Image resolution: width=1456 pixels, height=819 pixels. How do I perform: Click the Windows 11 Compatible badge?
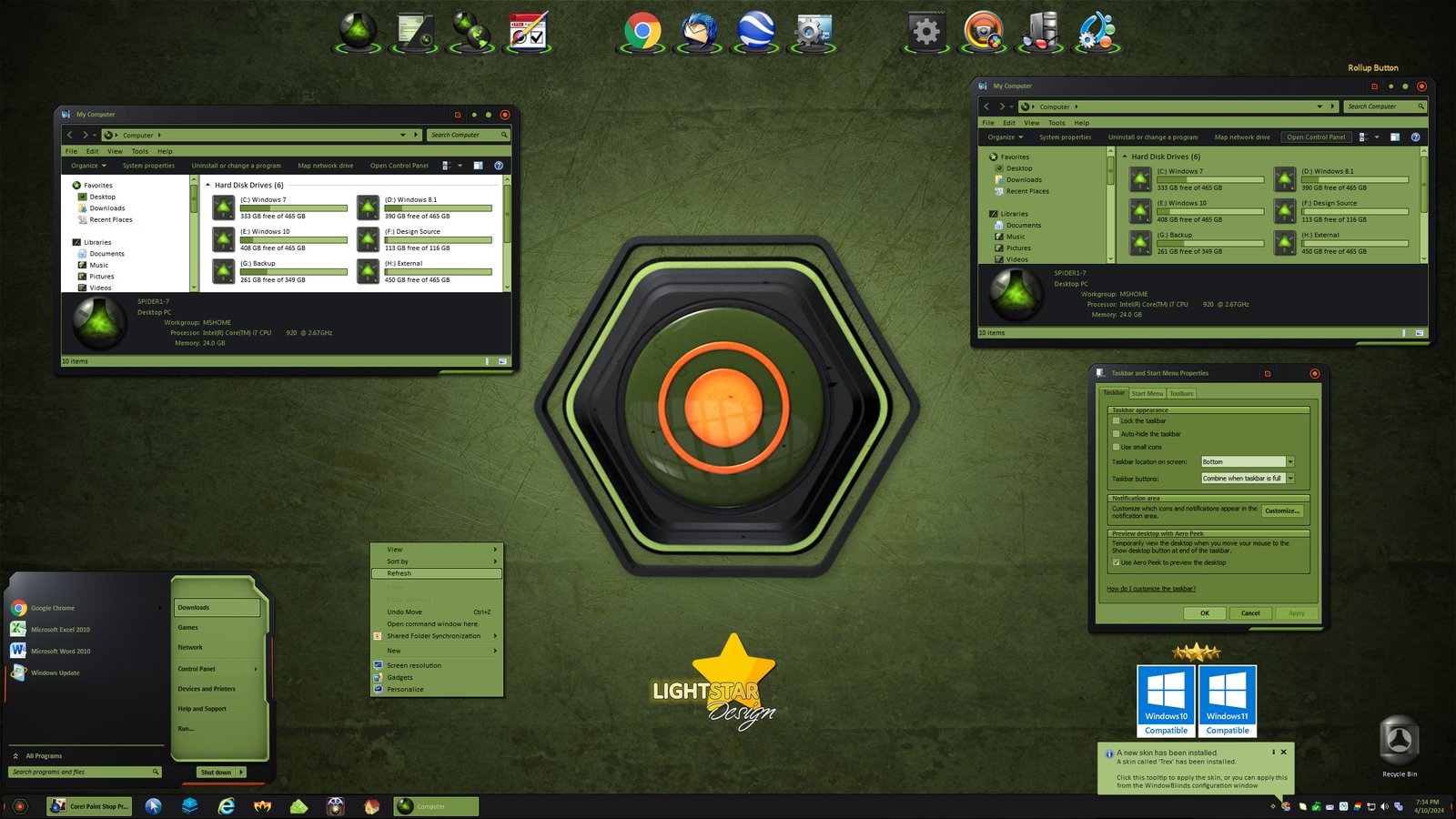point(1228,701)
